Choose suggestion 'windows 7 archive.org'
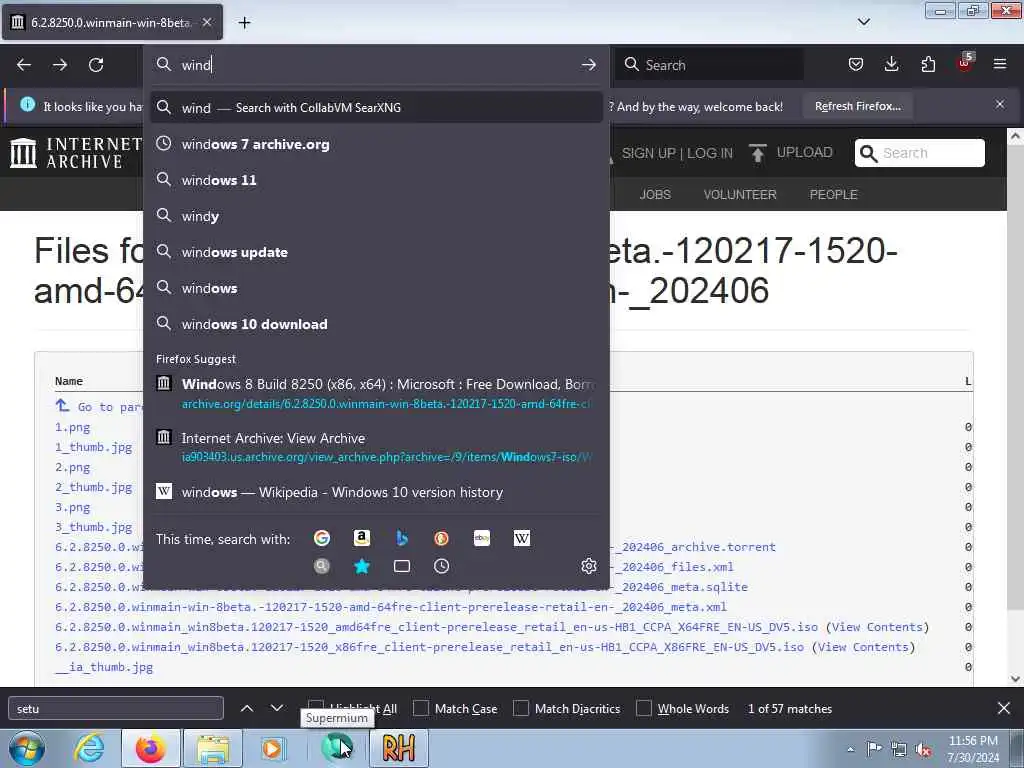The image size is (1024, 768). pyautogui.click(x=376, y=144)
